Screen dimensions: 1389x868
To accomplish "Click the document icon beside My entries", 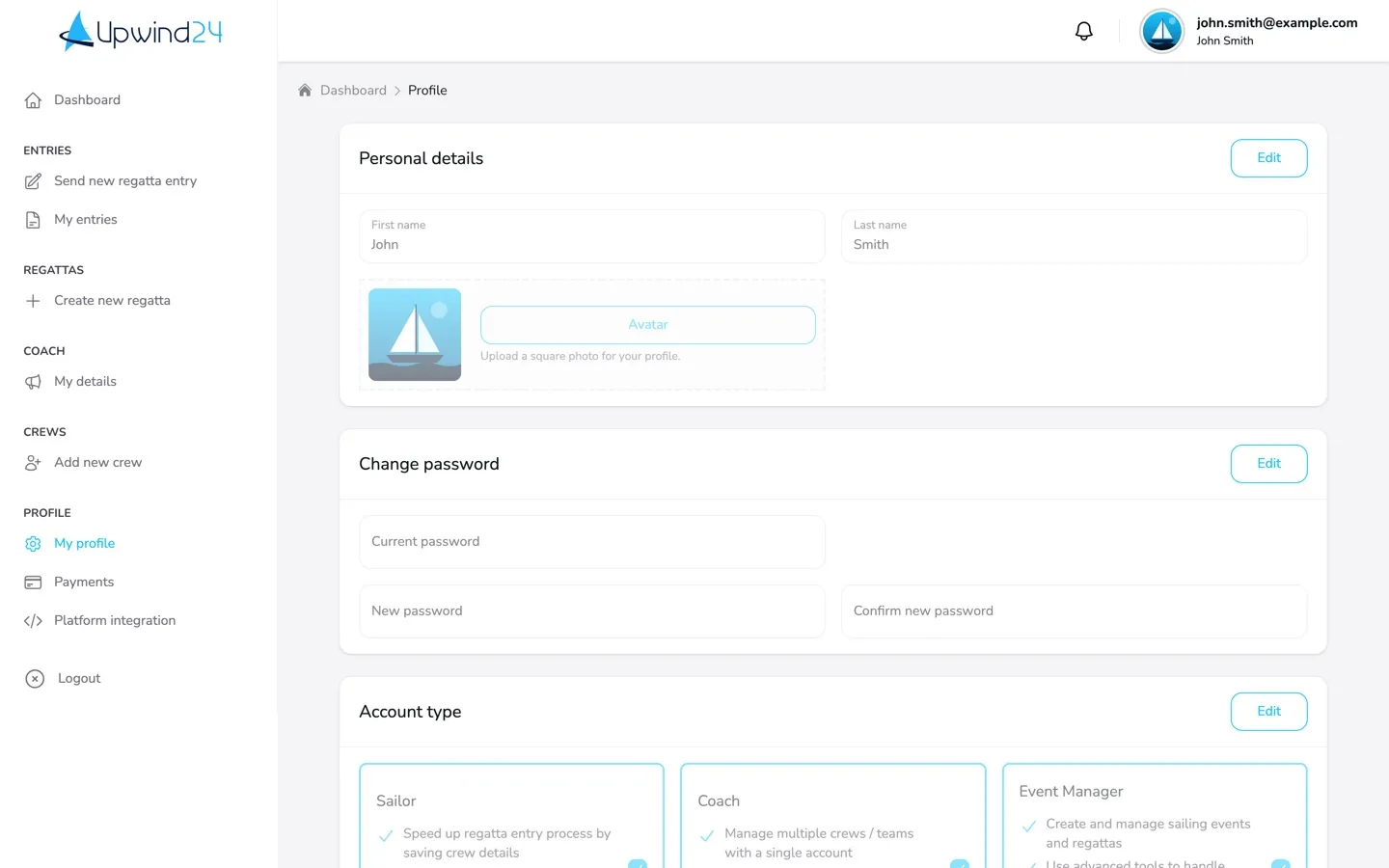I will pos(33,220).
